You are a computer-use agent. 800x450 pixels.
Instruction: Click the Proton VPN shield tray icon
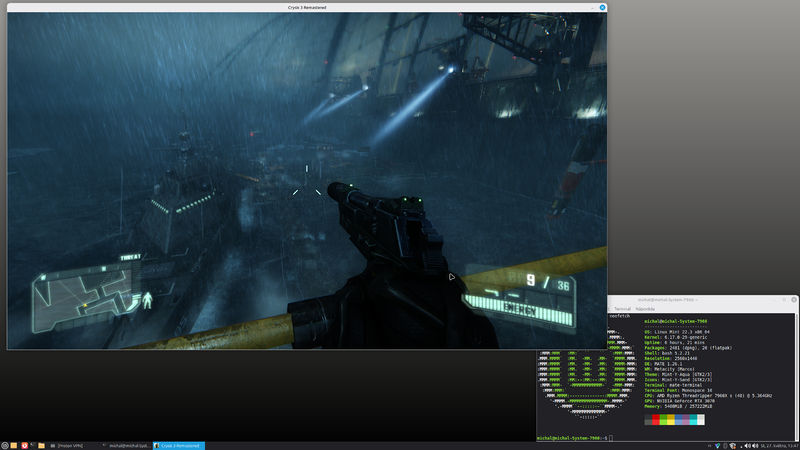[717, 446]
